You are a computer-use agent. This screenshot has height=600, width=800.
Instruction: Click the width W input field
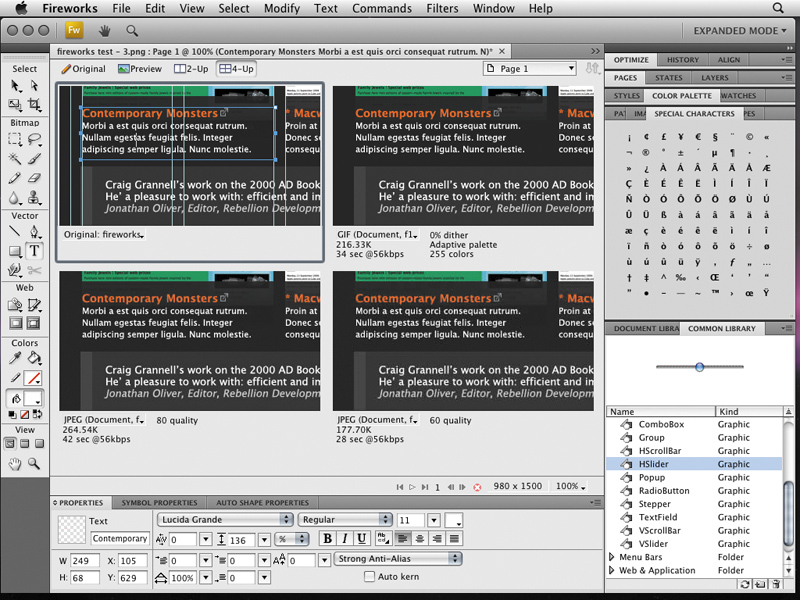84,561
